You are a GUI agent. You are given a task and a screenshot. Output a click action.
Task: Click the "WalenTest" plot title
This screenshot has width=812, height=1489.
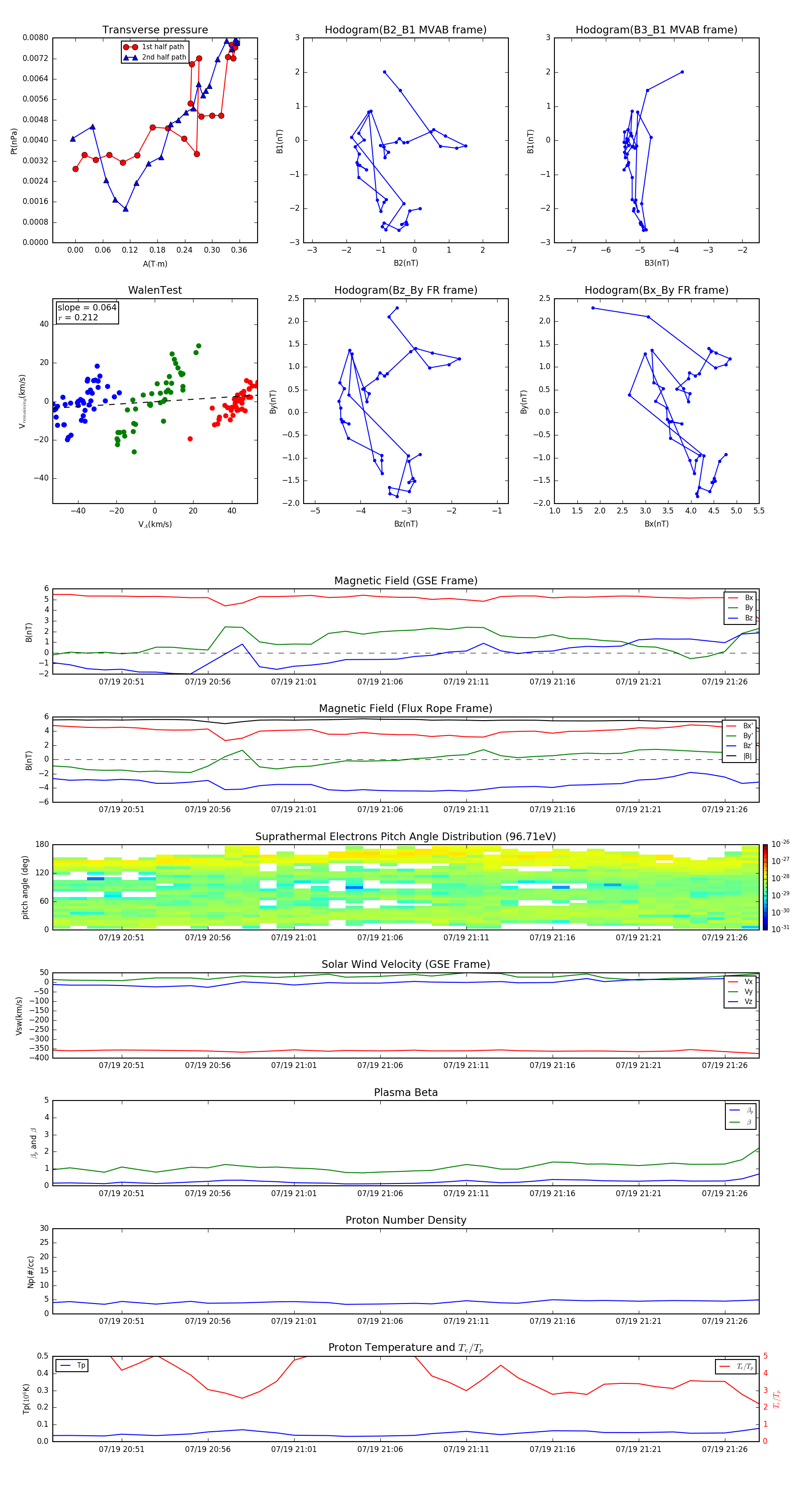coord(155,290)
